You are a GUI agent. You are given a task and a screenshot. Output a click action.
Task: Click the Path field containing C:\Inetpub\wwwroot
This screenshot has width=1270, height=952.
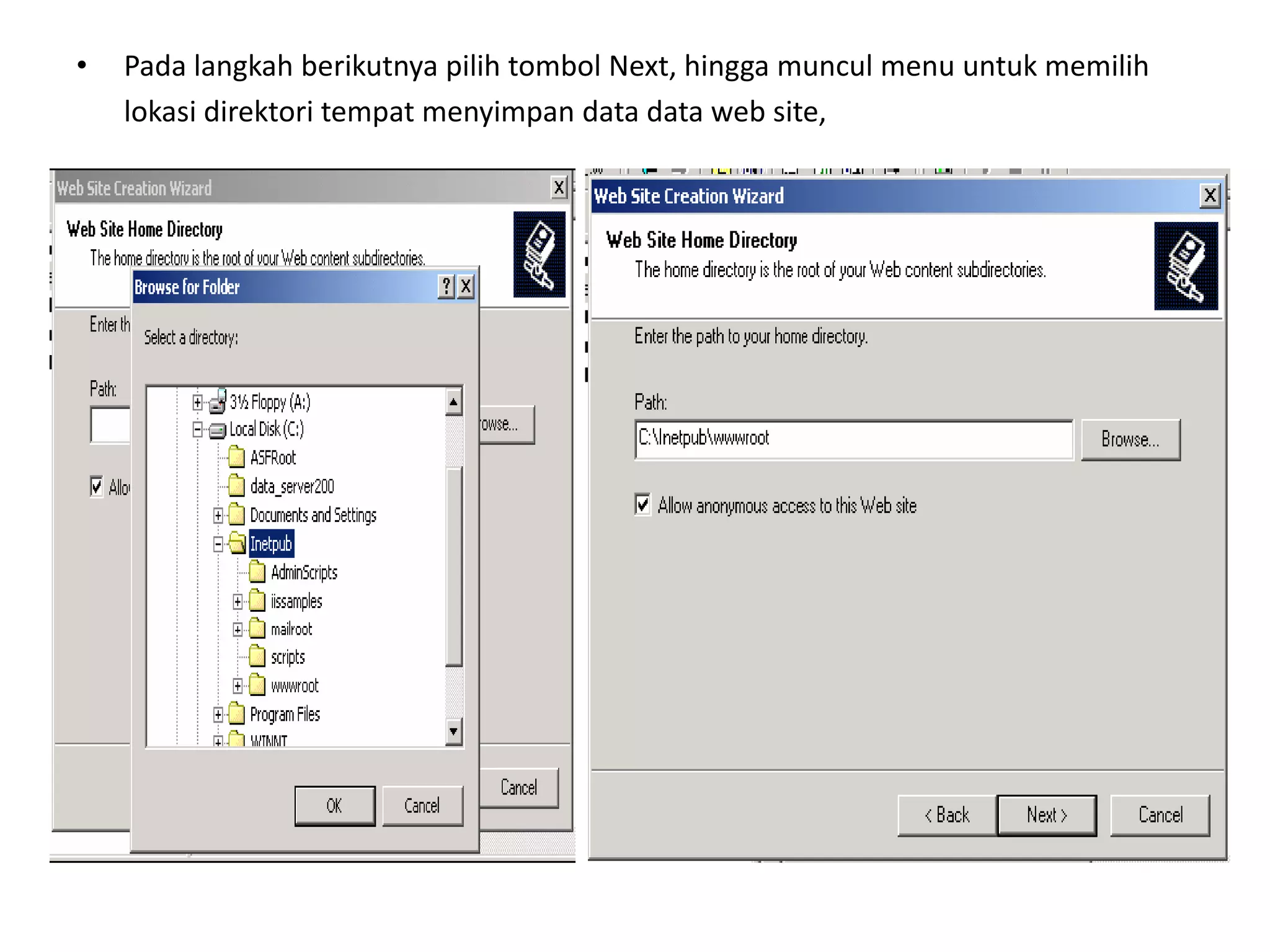pyautogui.click(x=854, y=439)
